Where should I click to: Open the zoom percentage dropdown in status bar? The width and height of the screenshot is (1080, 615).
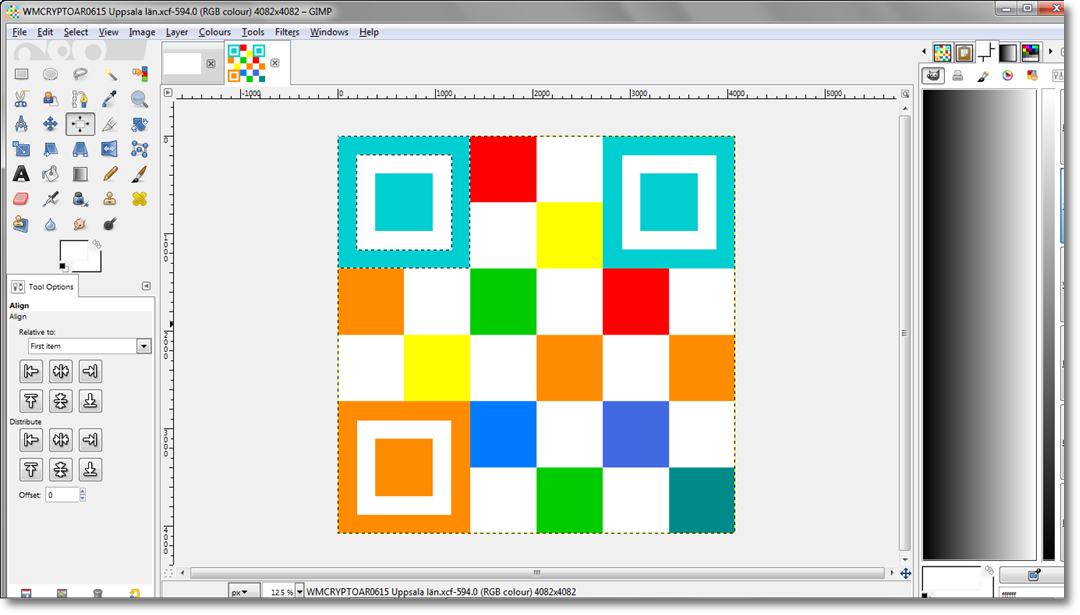[300, 592]
